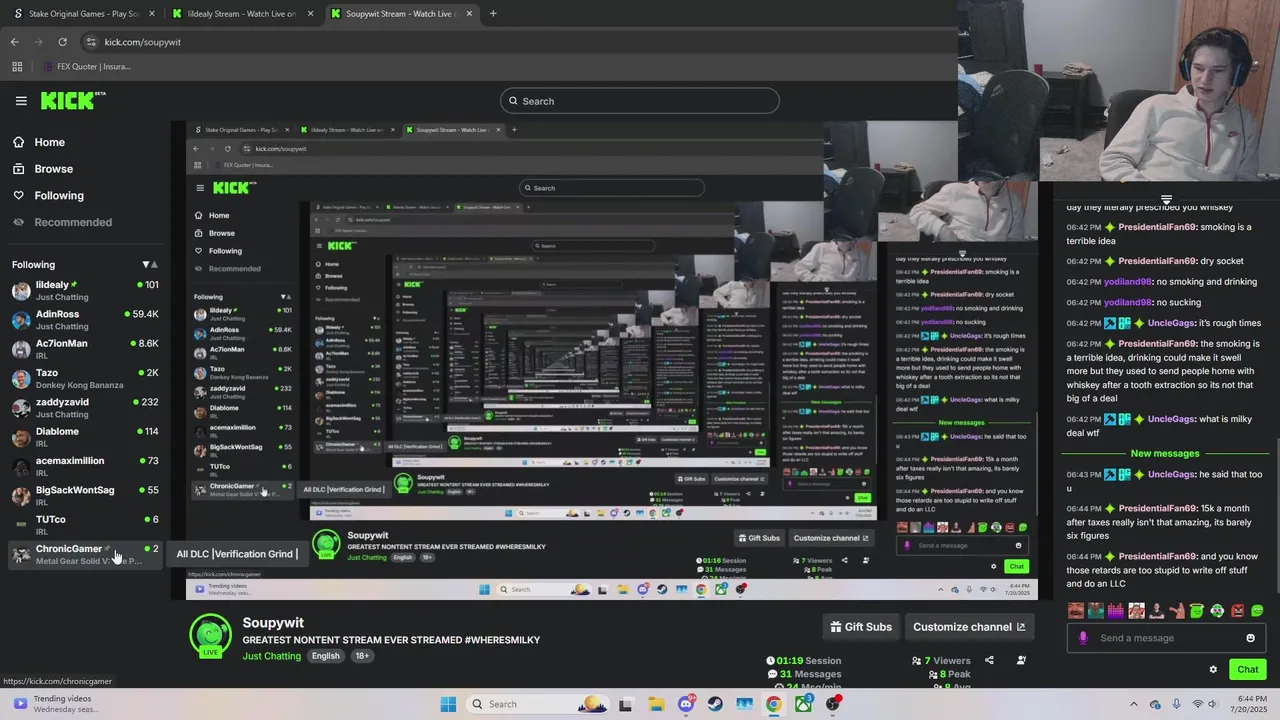Close the Stake Original Games tab
The image size is (1280, 720).
tap(151, 14)
